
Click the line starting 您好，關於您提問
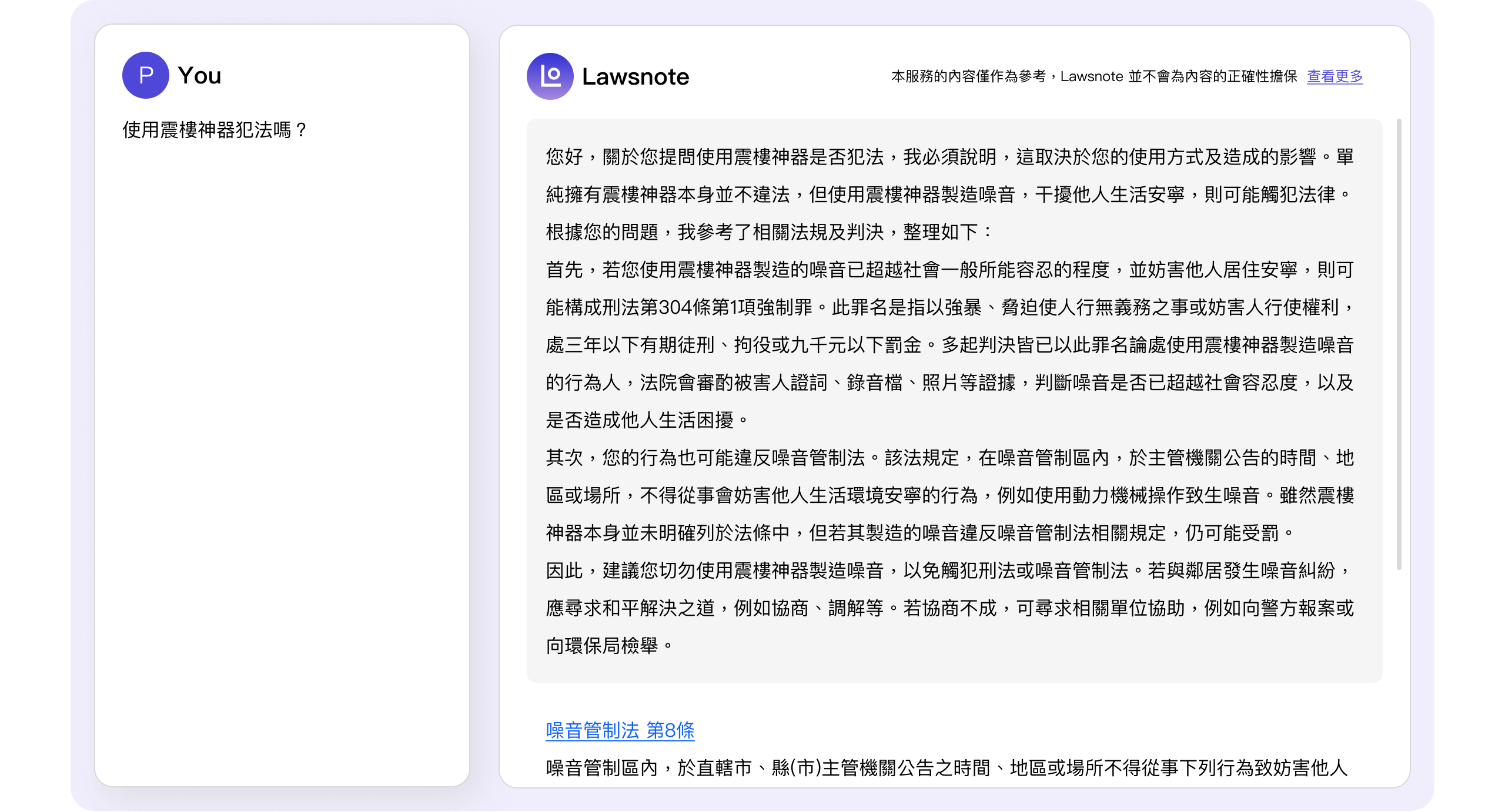coord(949,157)
